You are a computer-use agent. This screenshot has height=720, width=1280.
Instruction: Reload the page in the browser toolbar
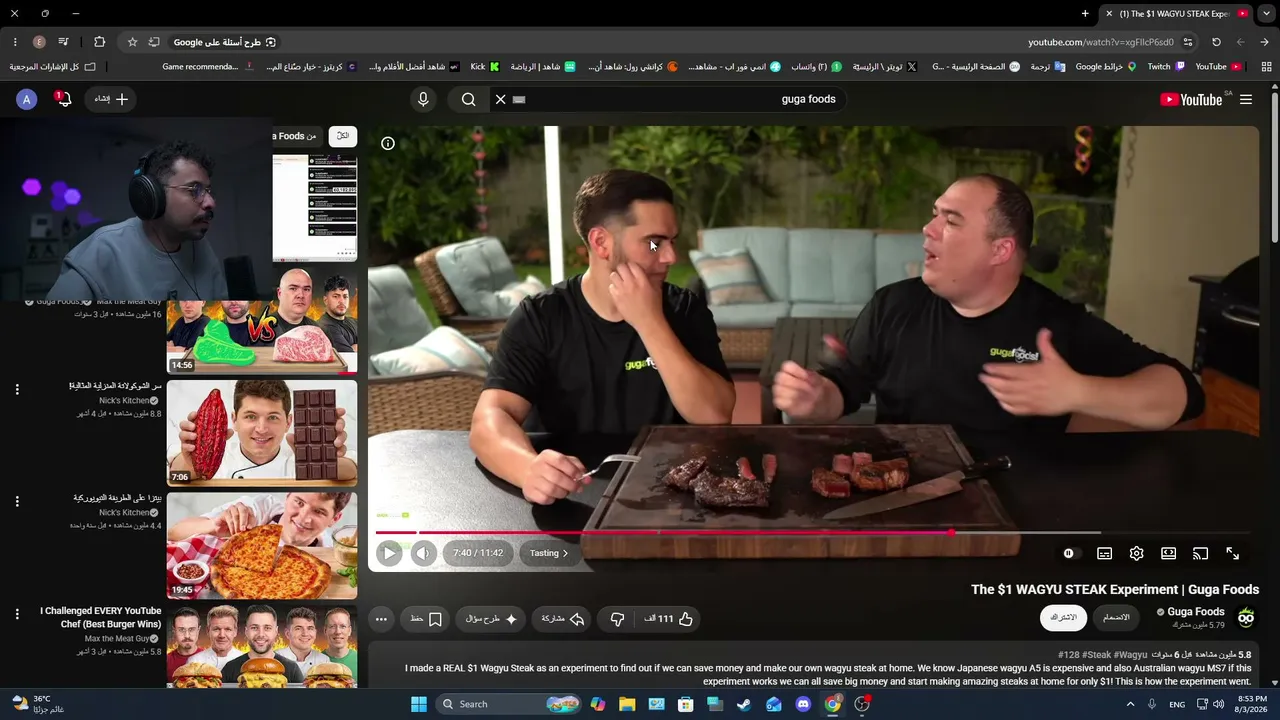[x=1216, y=42]
